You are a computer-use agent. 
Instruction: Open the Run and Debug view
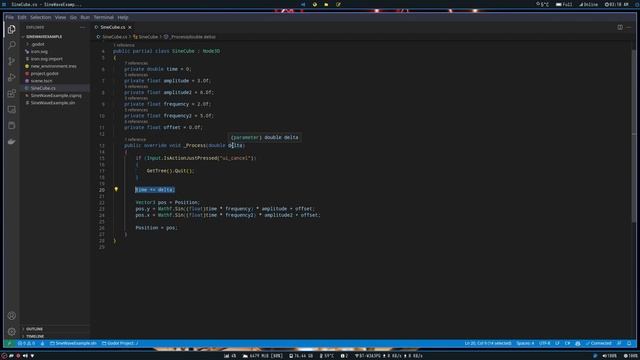click(x=11, y=77)
